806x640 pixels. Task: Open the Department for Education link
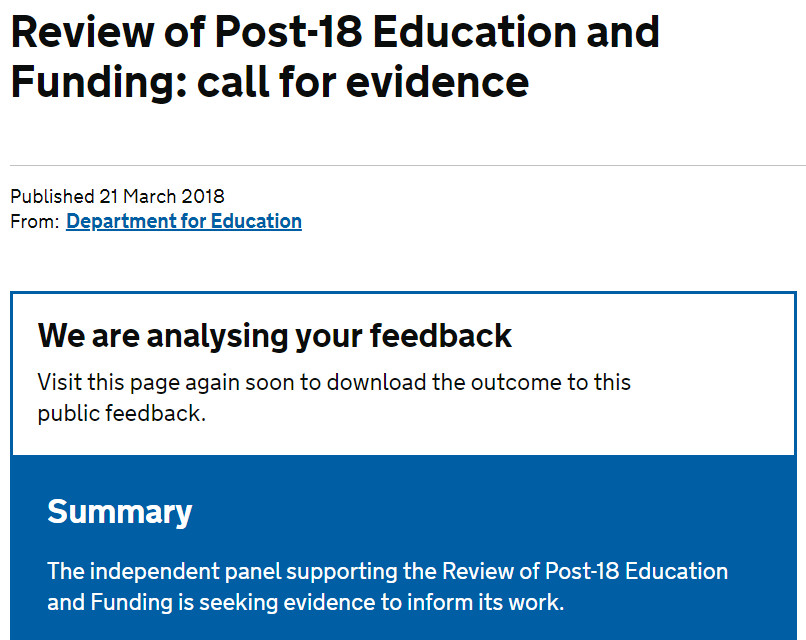pos(184,222)
